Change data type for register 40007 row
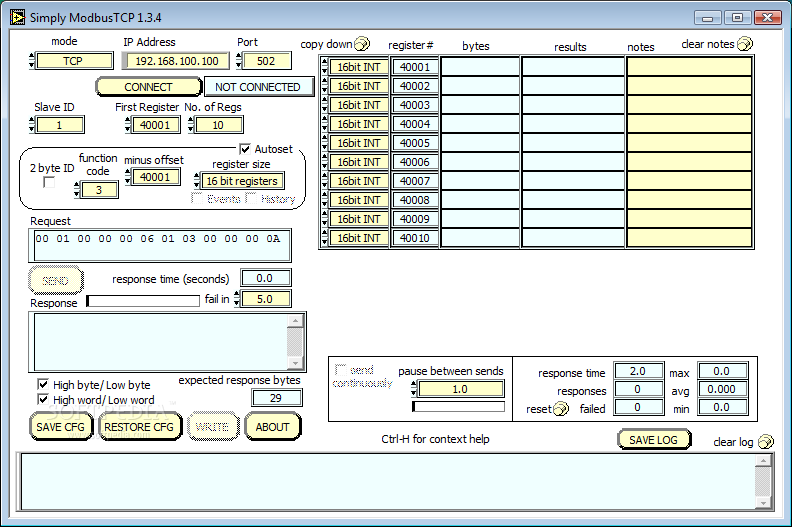The image size is (792, 527). 325,181
